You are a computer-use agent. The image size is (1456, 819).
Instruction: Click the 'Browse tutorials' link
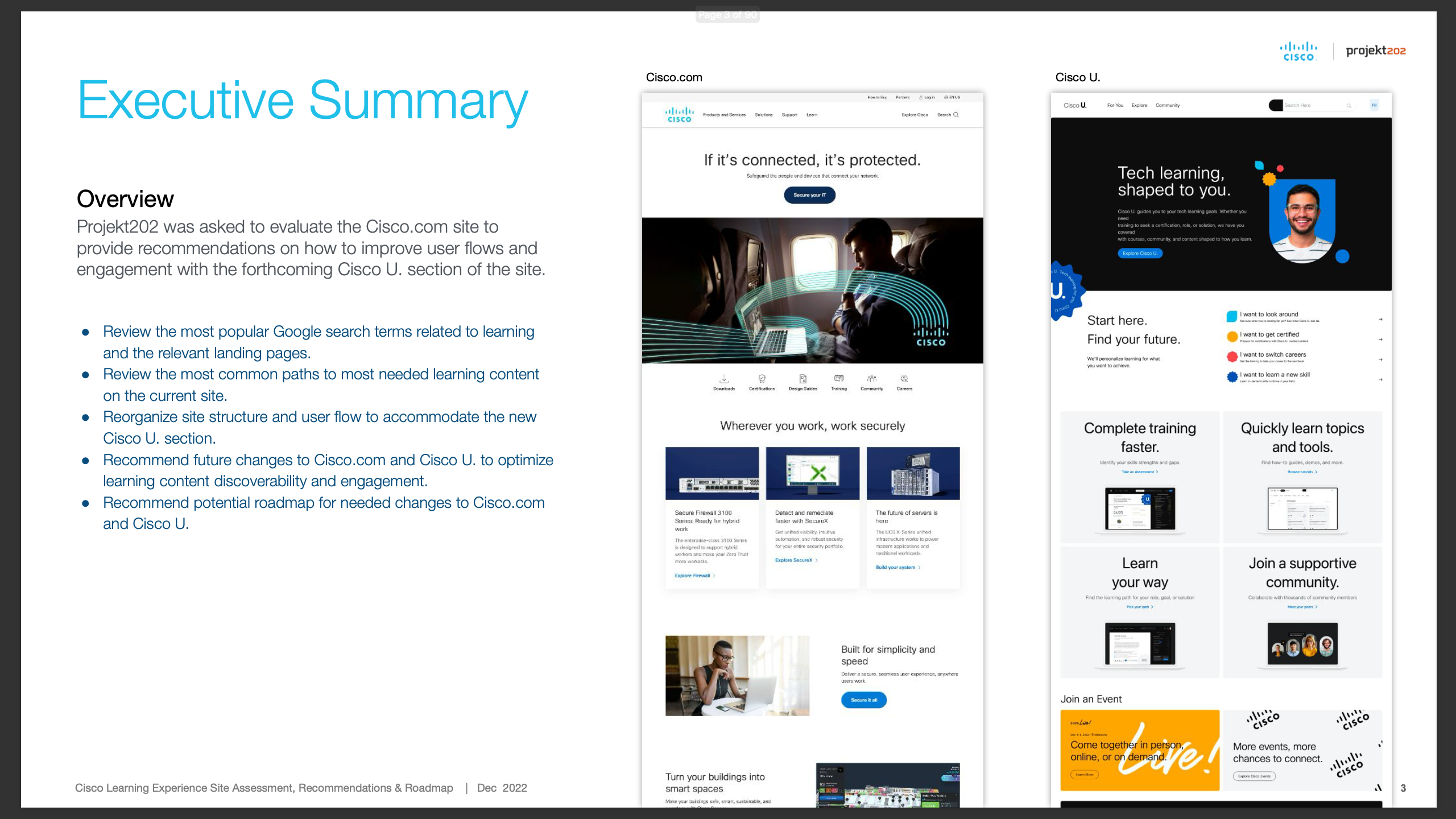pos(1302,472)
